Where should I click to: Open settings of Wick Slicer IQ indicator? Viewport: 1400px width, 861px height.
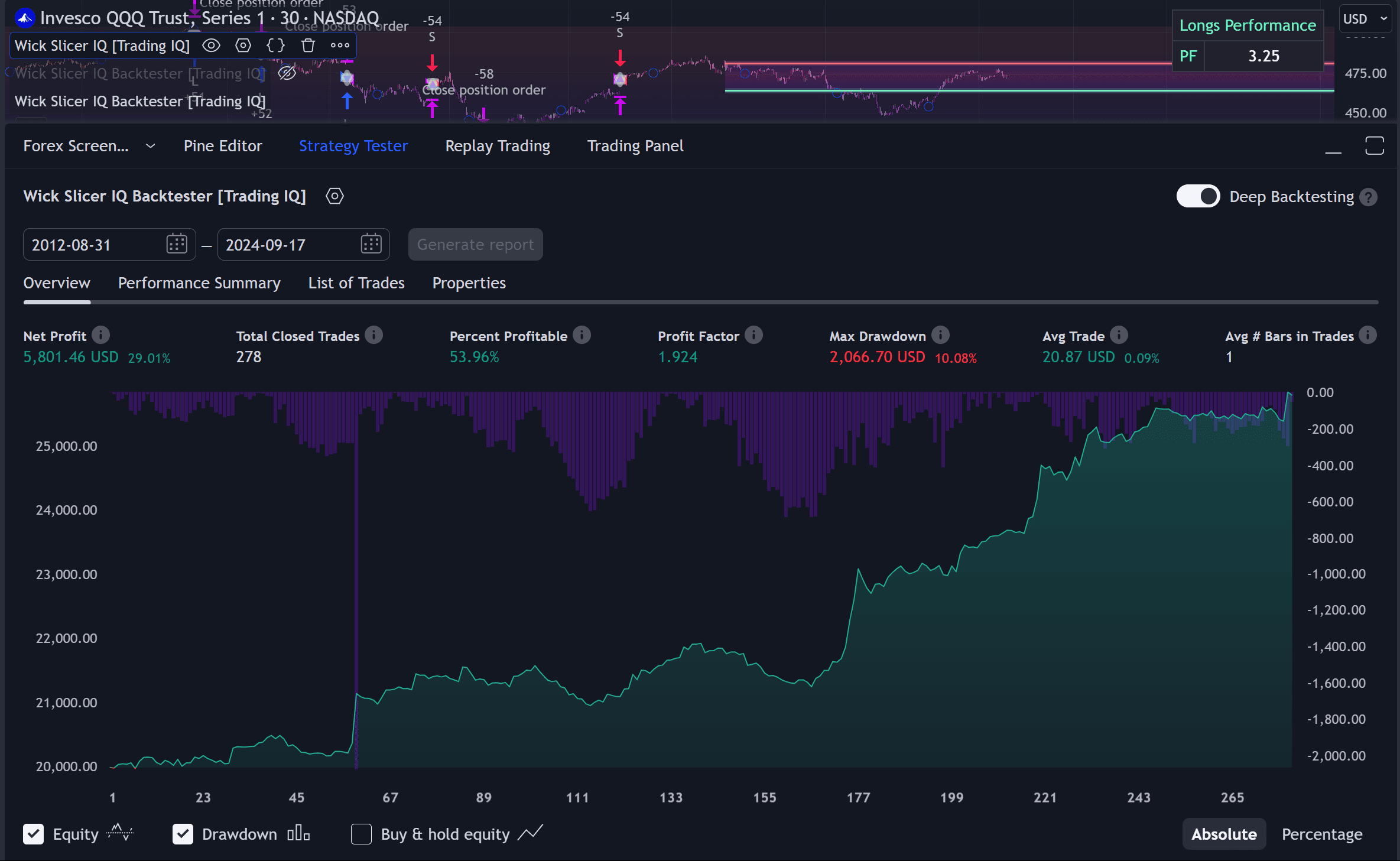(243, 46)
